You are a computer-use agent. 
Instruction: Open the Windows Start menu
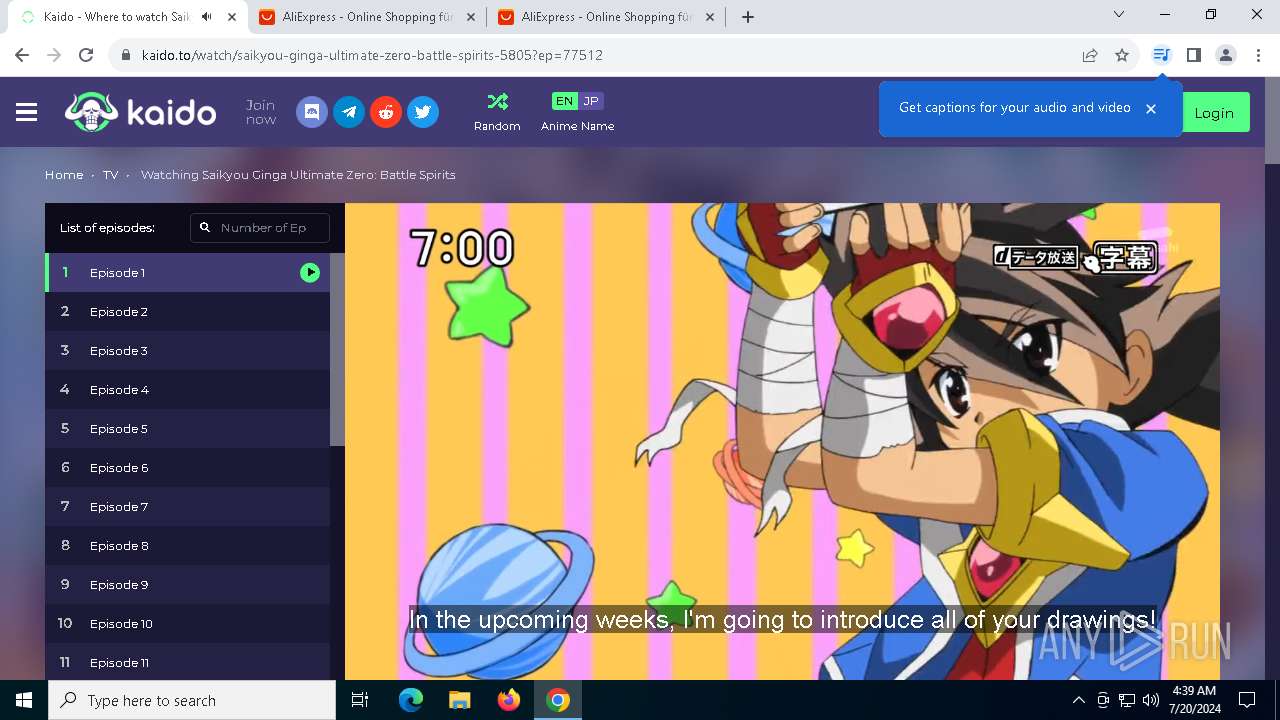(x=24, y=700)
